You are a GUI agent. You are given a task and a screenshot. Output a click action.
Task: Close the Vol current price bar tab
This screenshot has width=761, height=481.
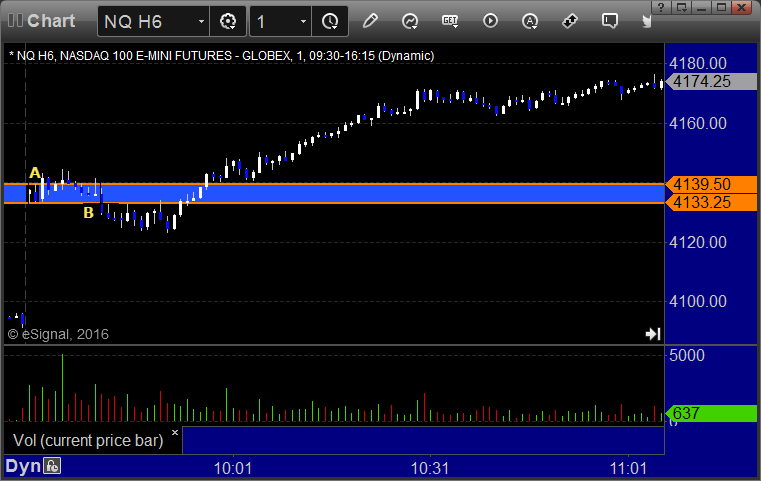pyautogui.click(x=175, y=432)
